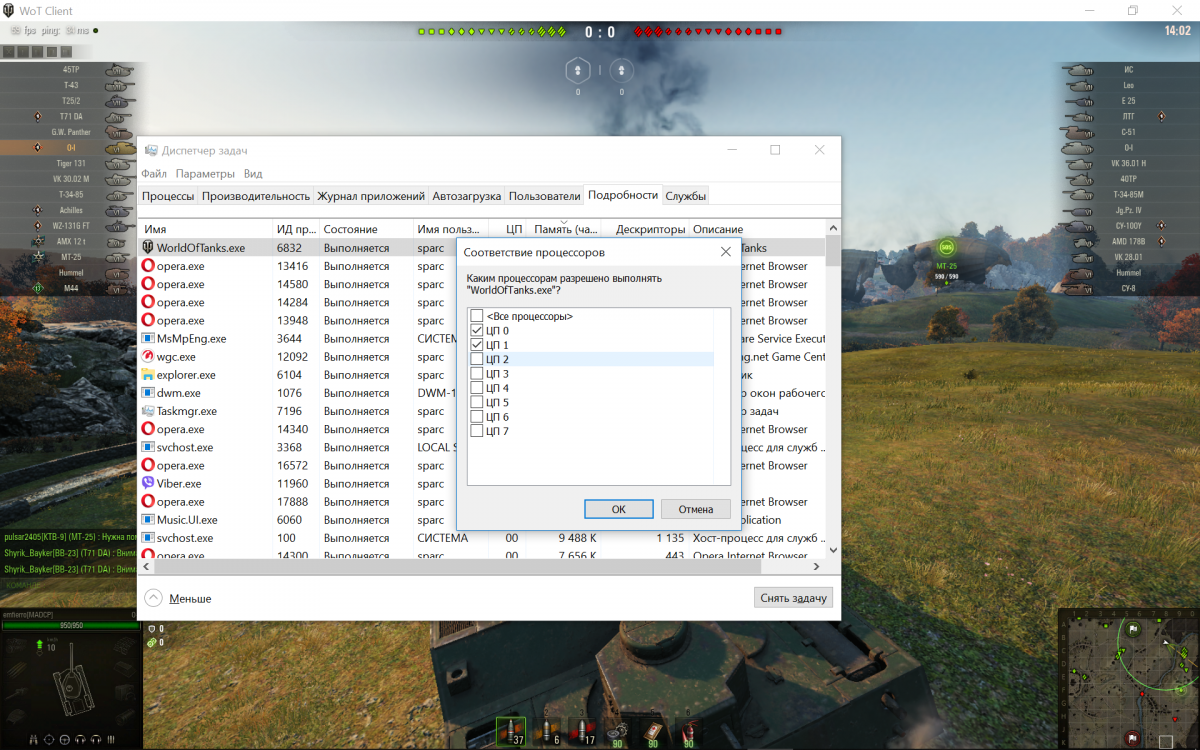Tick the ЦП 7 checkbox
Viewport: 1200px width, 750px height.
[476, 431]
